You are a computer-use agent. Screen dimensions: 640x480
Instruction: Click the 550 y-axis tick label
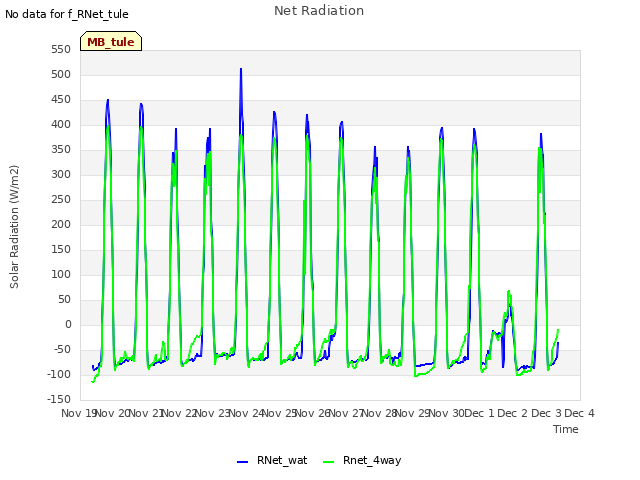[x=61, y=50]
